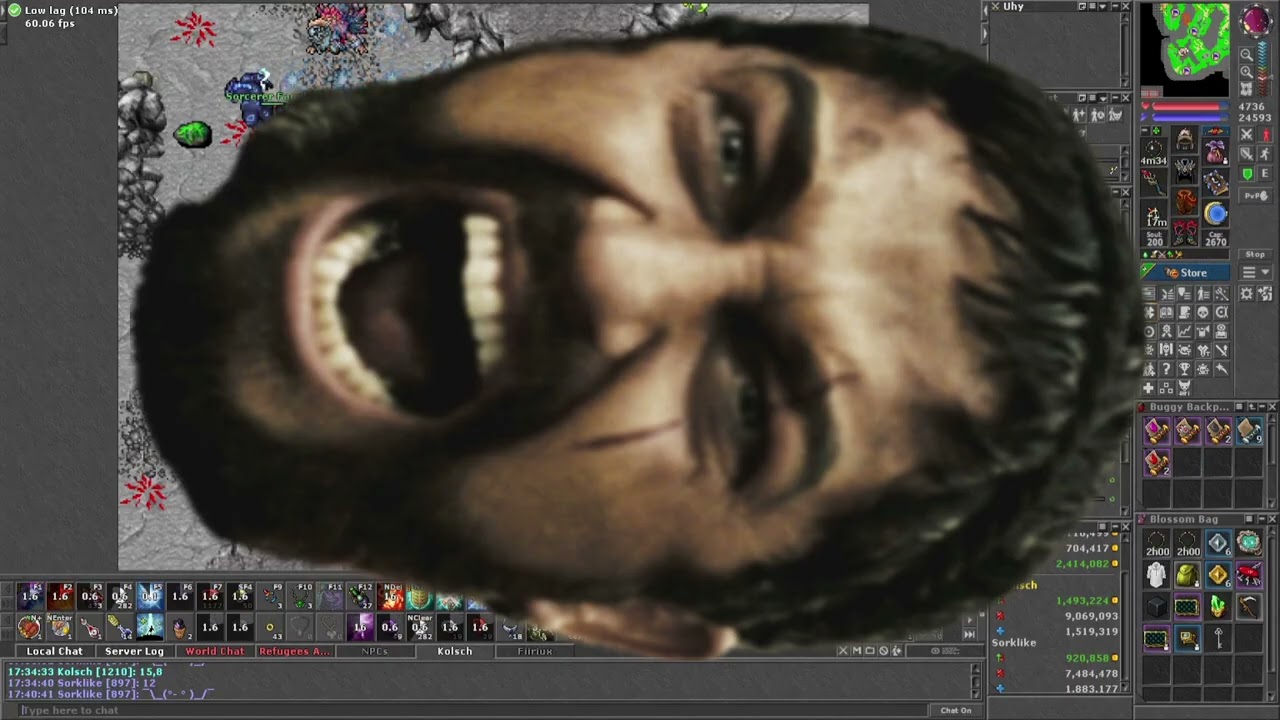Toggle secure mode green shield
Image resolution: width=1280 pixels, height=720 pixels.
1246,174
